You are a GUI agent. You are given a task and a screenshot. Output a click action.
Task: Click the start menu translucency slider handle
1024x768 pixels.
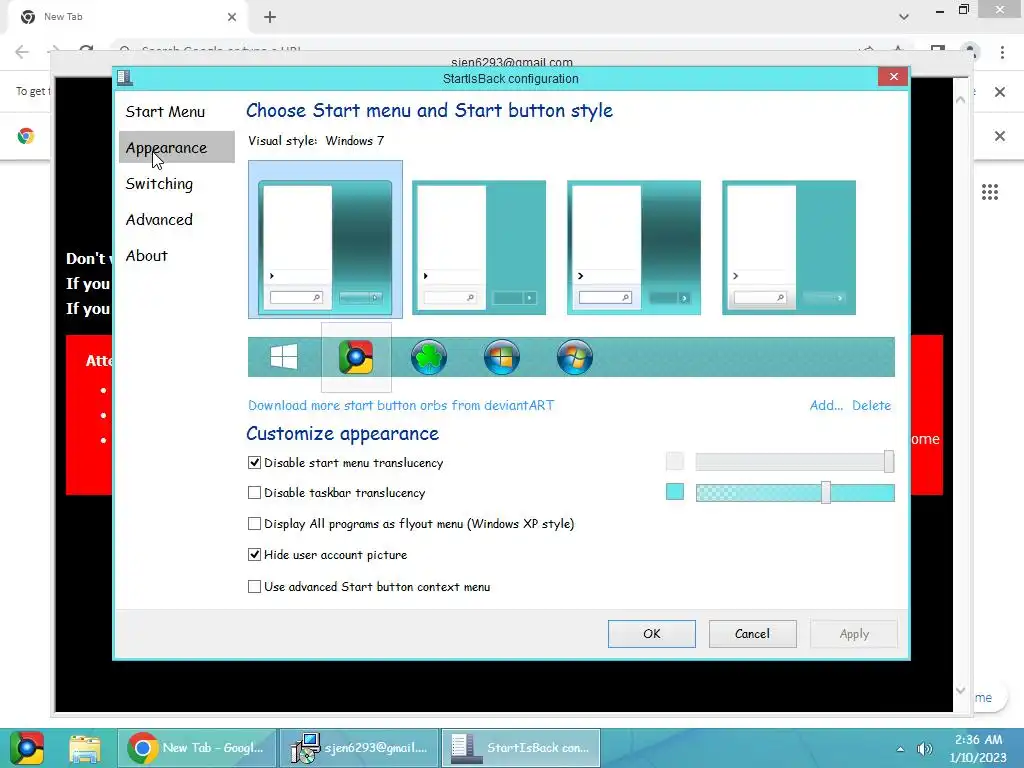pyautogui.click(x=889, y=462)
